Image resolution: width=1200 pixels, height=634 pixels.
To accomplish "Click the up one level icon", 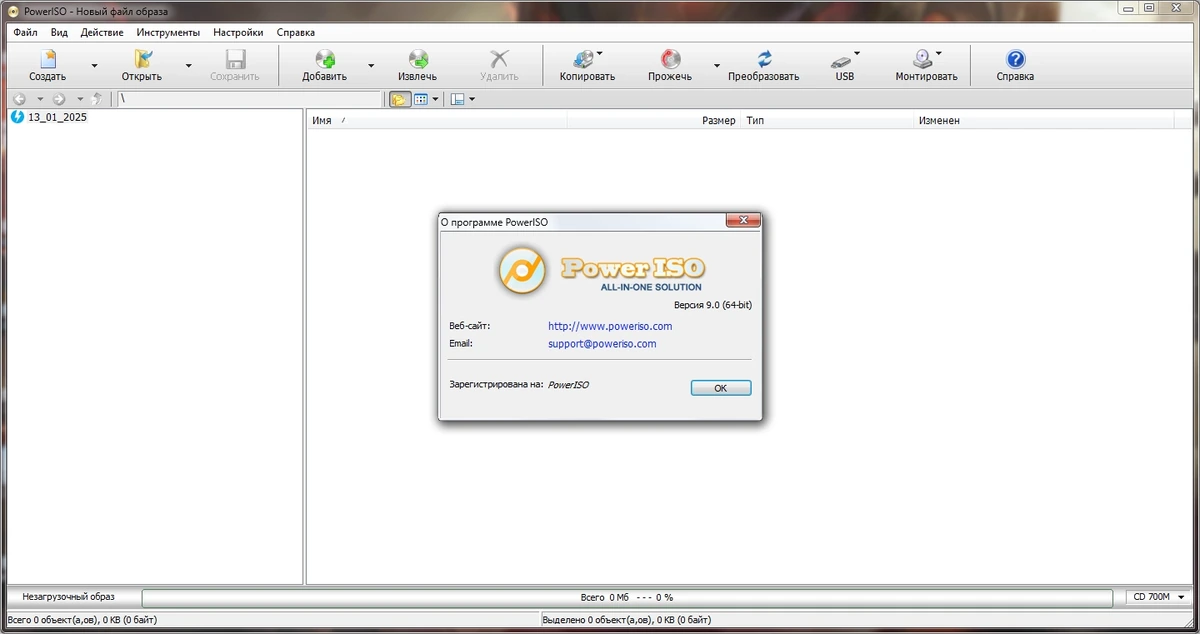I will click(97, 99).
